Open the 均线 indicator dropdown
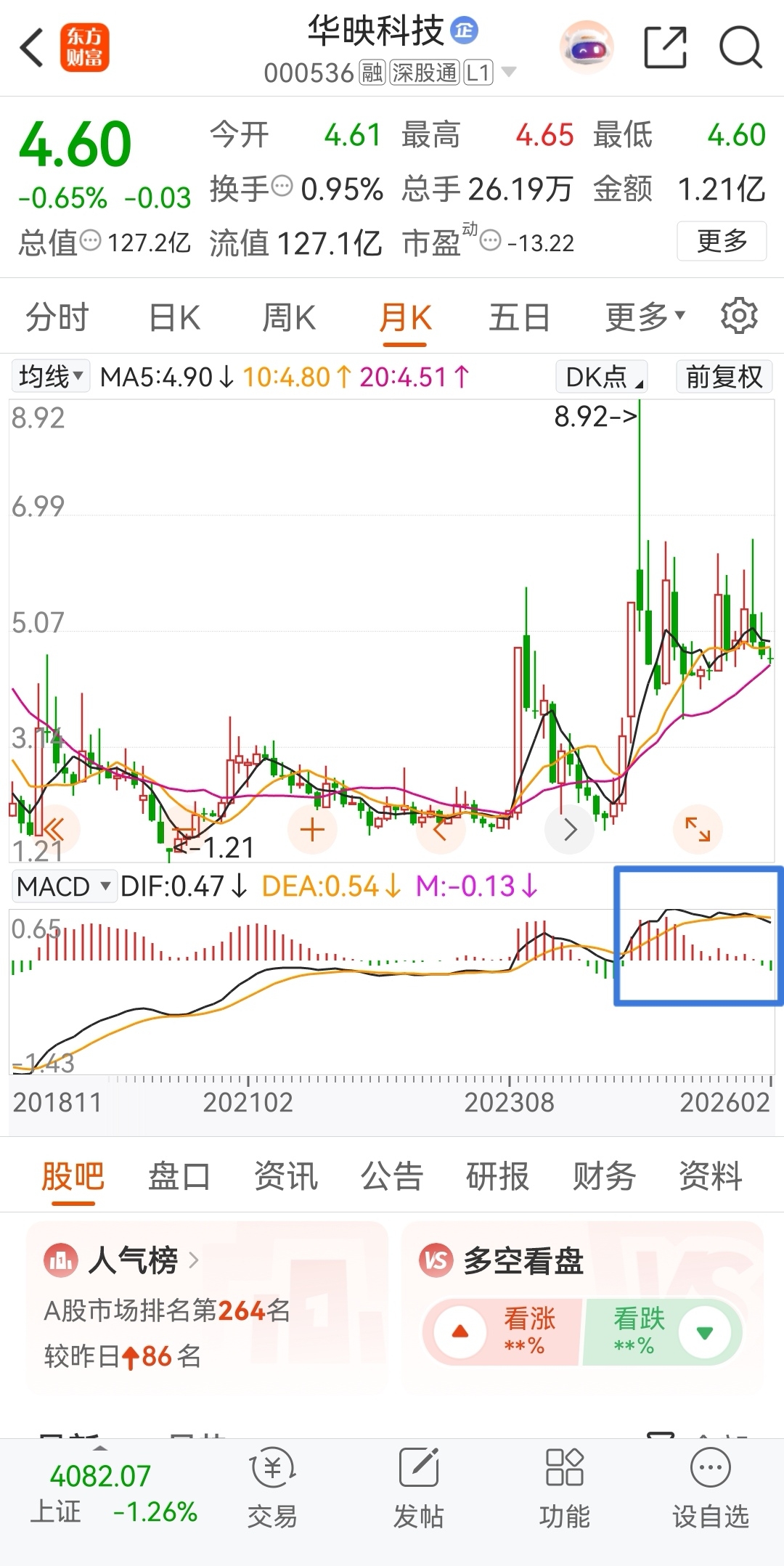This screenshot has width=784, height=1566. pyautogui.click(x=50, y=376)
